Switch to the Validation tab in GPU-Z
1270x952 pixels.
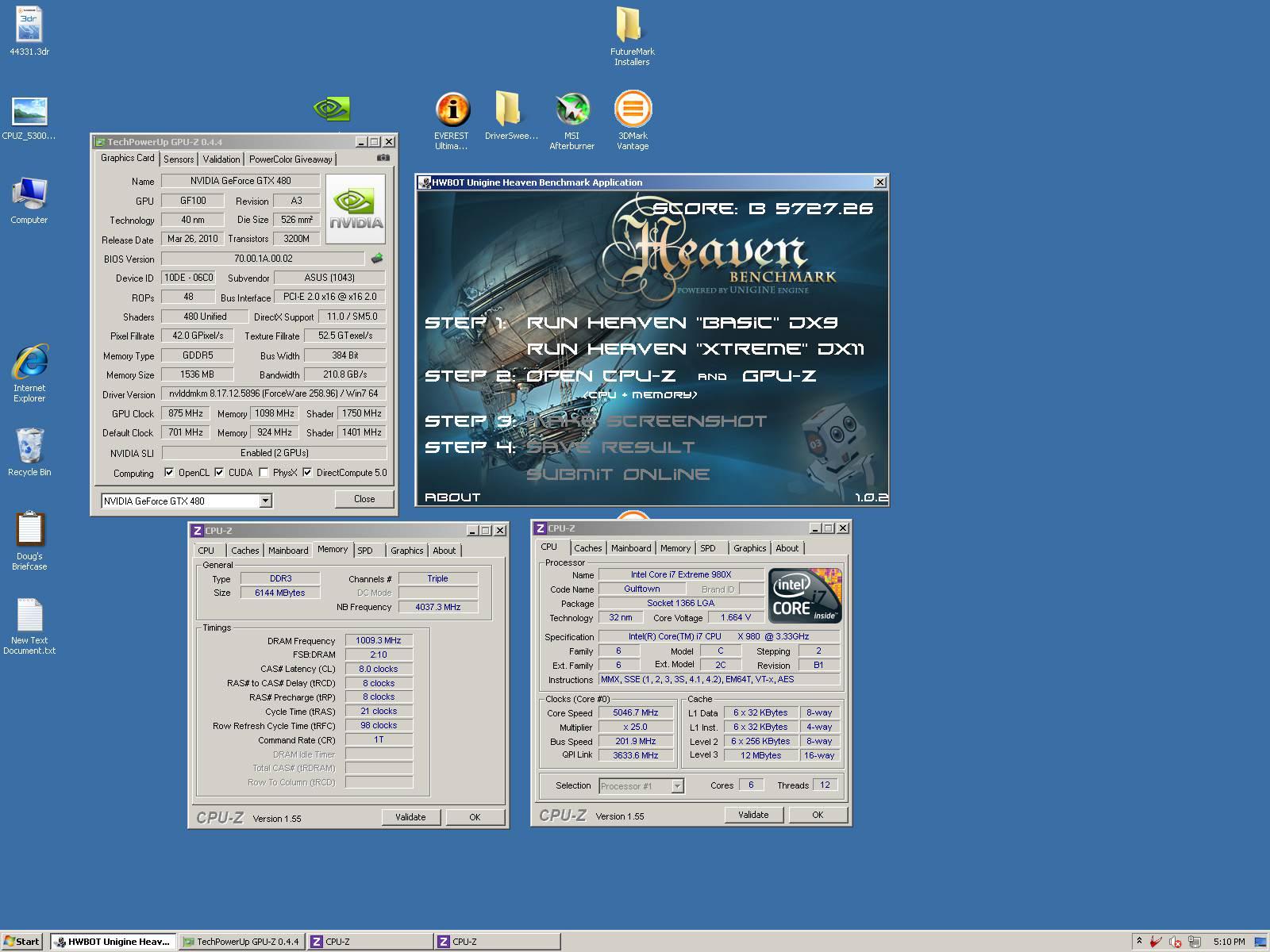pos(221,159)
